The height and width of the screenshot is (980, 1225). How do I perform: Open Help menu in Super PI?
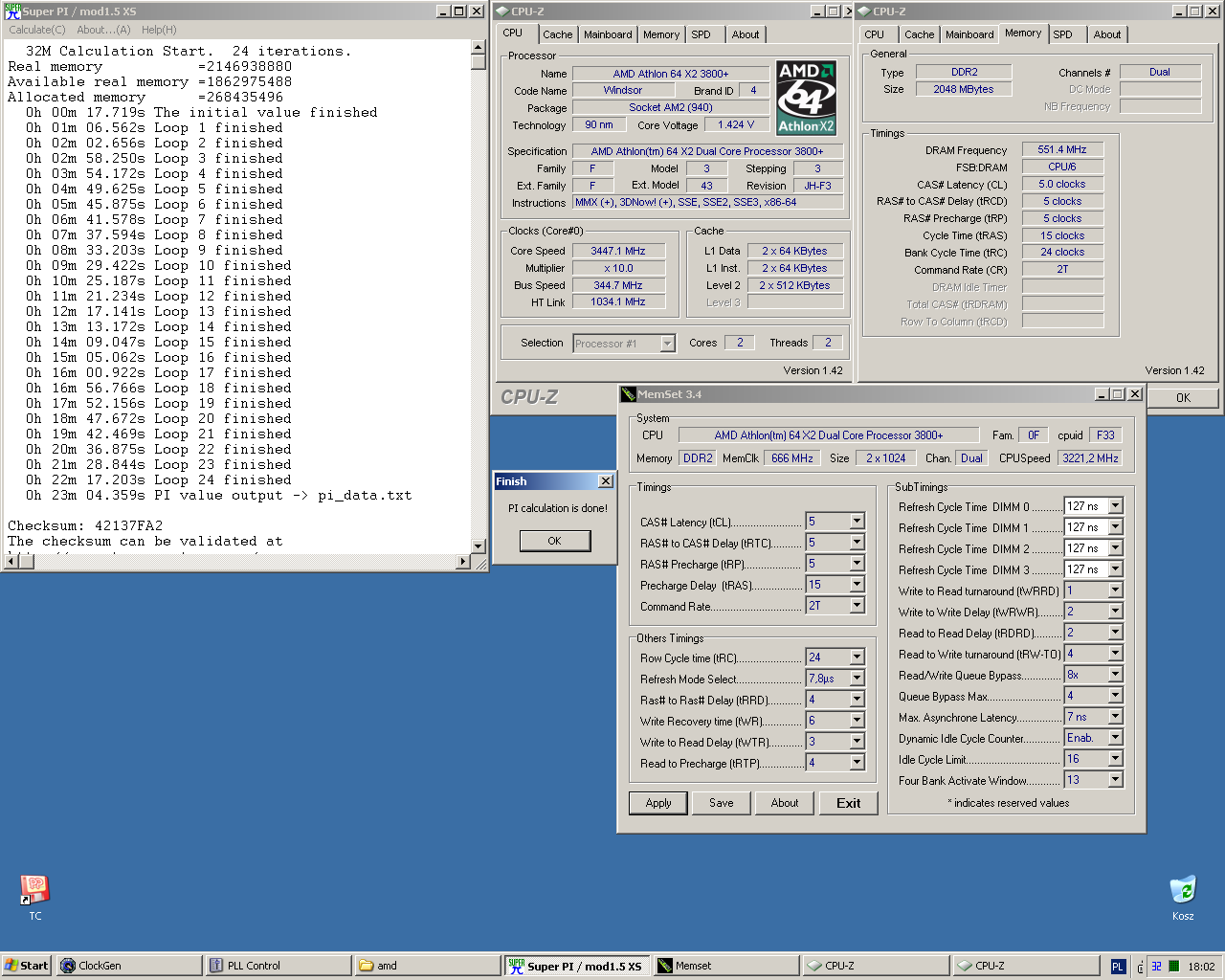pyautogui.click(x=159, y=30)
